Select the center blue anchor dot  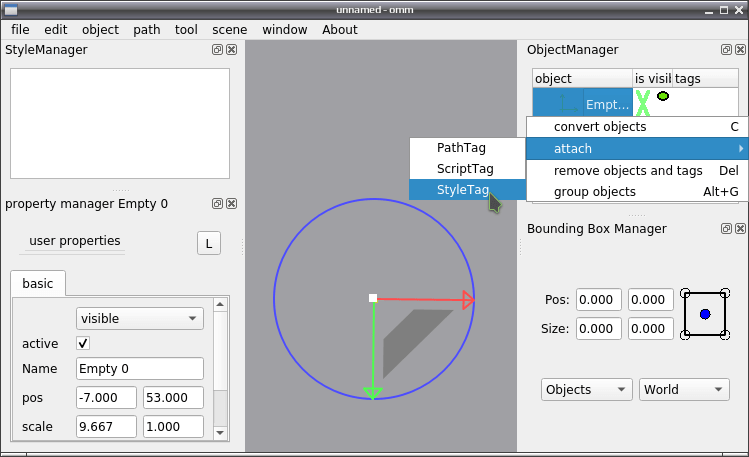[705, 314]
